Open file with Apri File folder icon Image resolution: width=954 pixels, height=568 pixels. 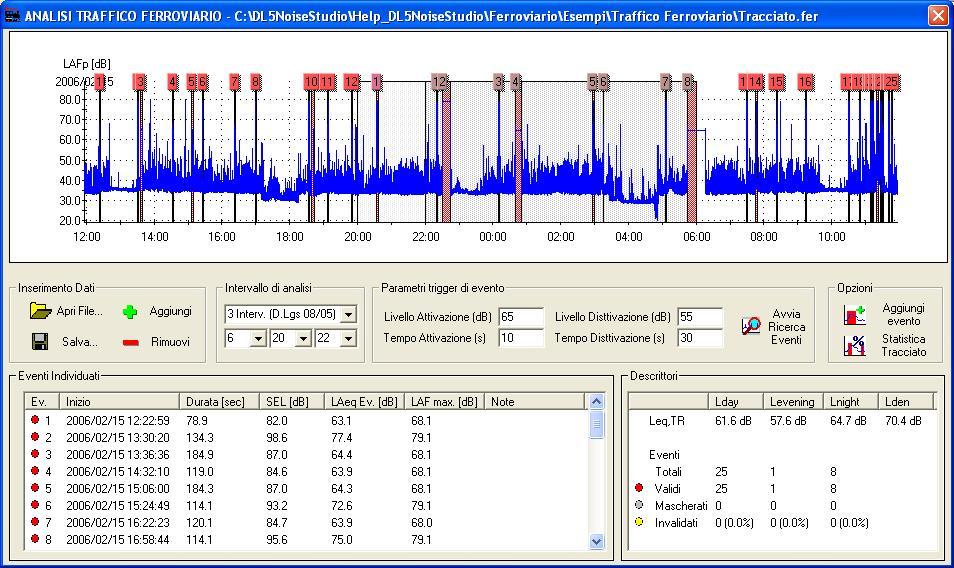click(40, 311)
